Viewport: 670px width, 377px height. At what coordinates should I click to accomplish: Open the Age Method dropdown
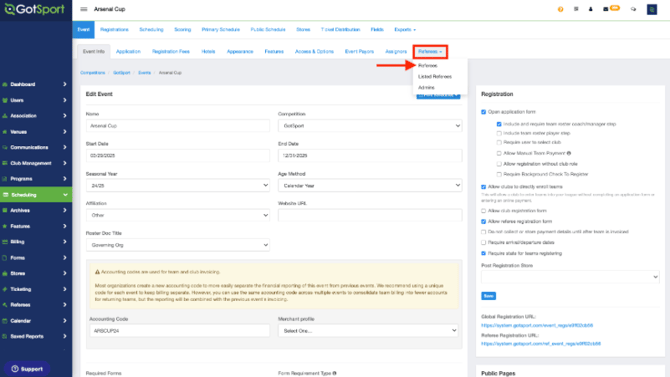pyautogui.click(x=370, y=186)
